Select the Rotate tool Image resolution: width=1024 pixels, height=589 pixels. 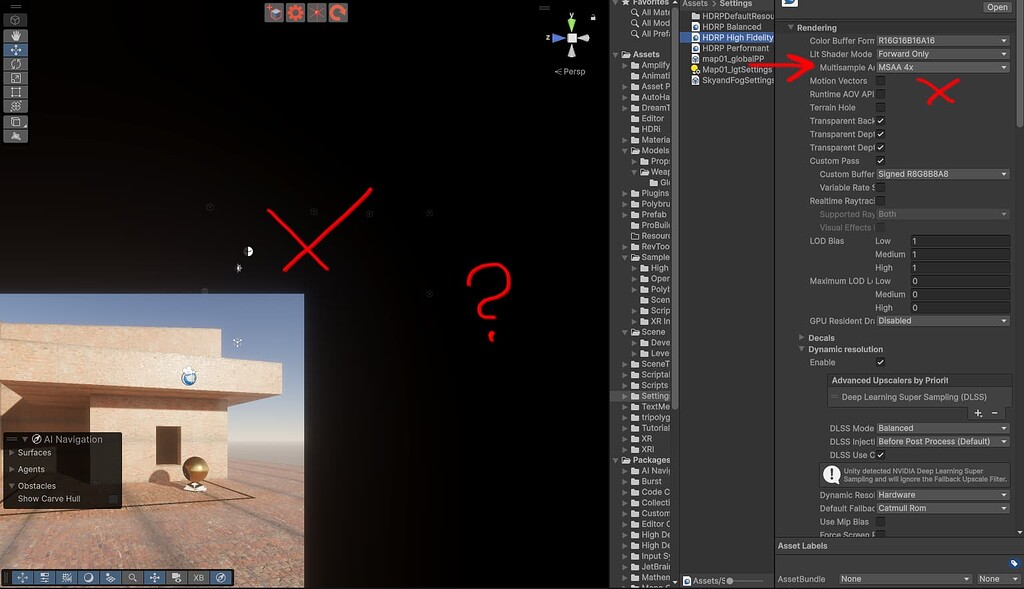pos(16,64)
